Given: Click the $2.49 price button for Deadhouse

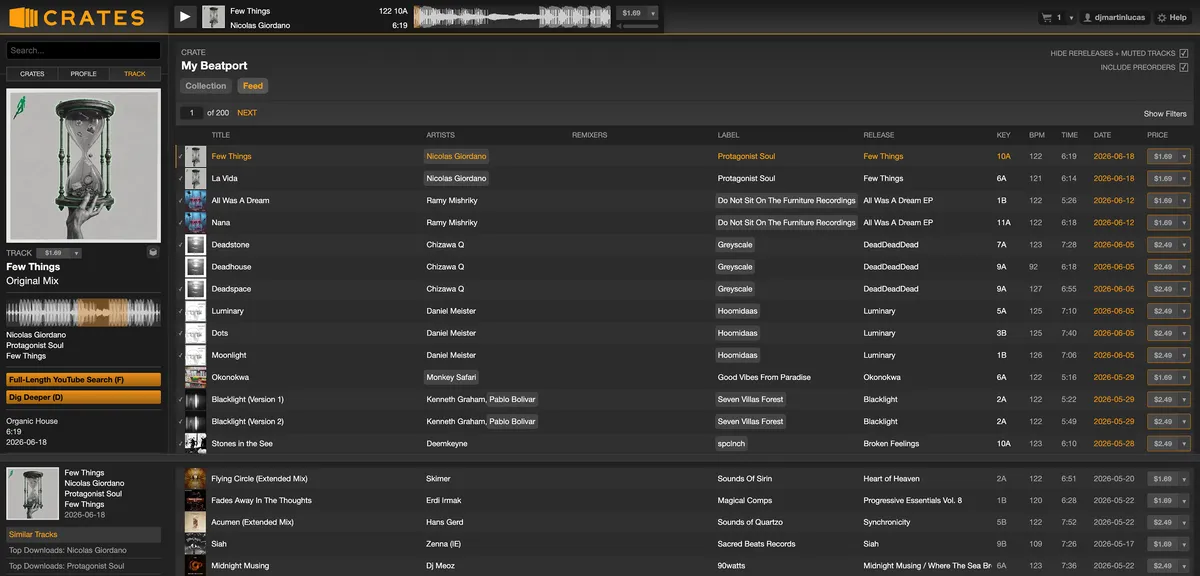Looking at the screenshot, I should pos(1162,267).
